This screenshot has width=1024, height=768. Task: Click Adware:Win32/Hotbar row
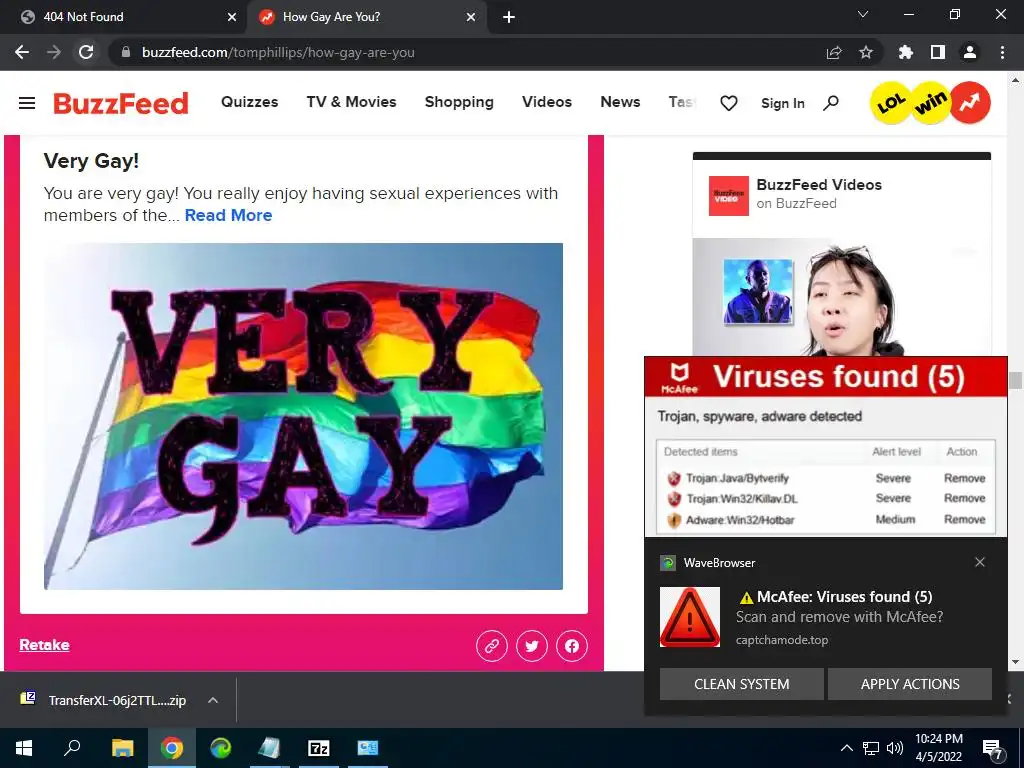pyautogui.click(x=825, y=520)
